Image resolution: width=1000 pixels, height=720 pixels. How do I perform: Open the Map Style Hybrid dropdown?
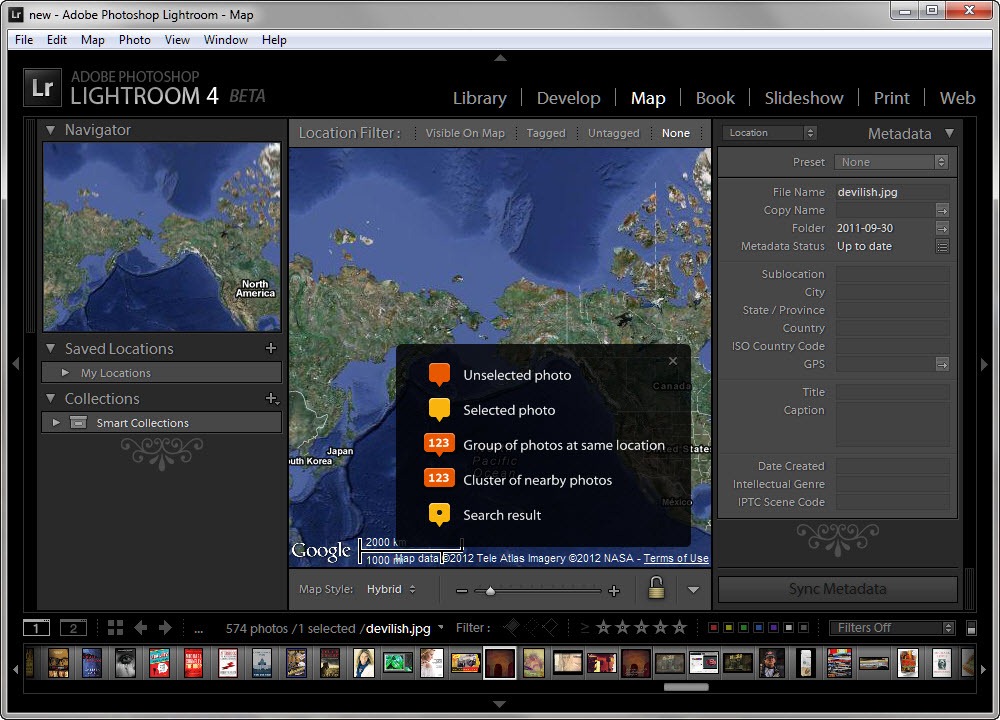[x=391, y=589]
